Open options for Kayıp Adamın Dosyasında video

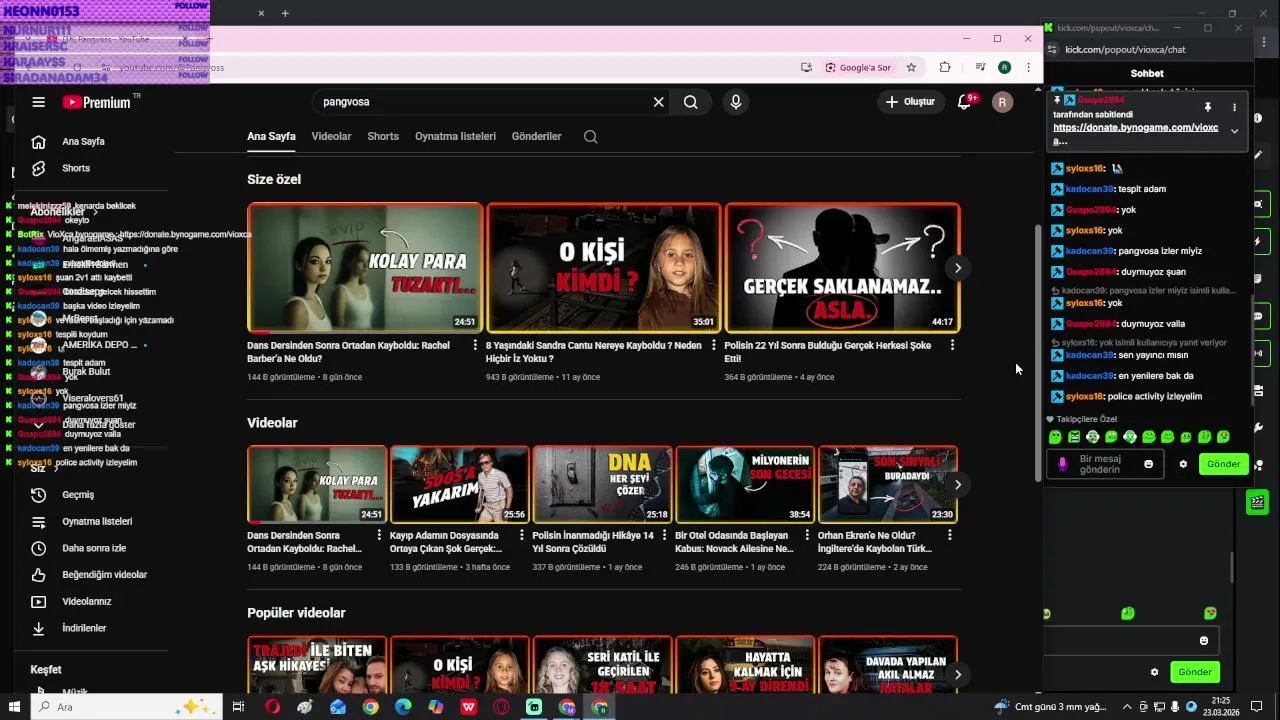click(x=522, y=536)
